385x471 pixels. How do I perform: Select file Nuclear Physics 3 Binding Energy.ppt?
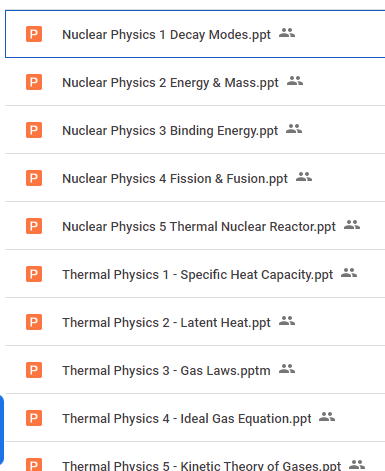tap(195, 130)
